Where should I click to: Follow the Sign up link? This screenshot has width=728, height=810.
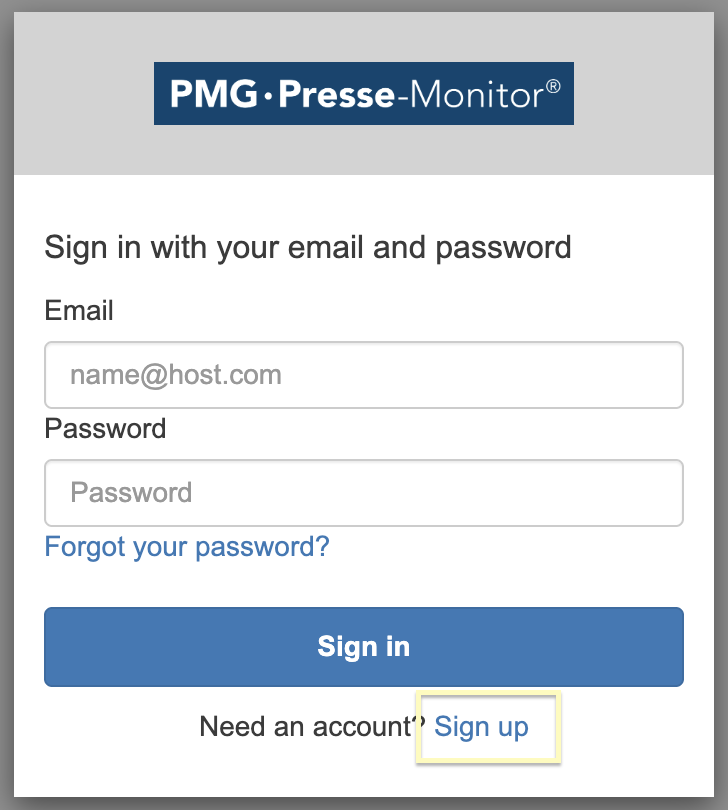(481, 727)
